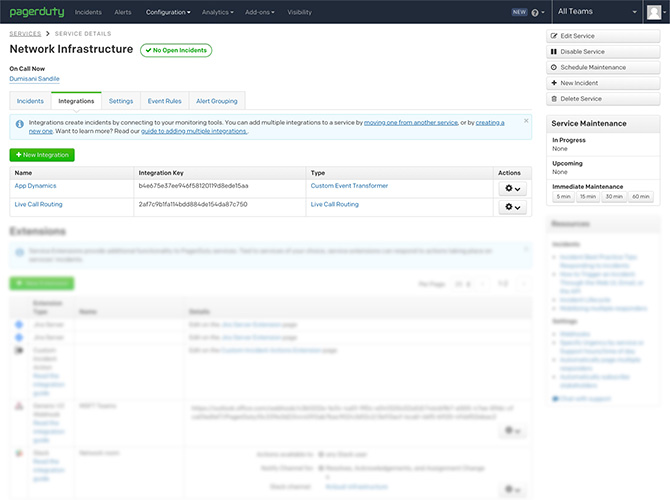The height and width of the screenshot is (500, 670).
Task: Click the New Incident button
Action: (603, 83)
